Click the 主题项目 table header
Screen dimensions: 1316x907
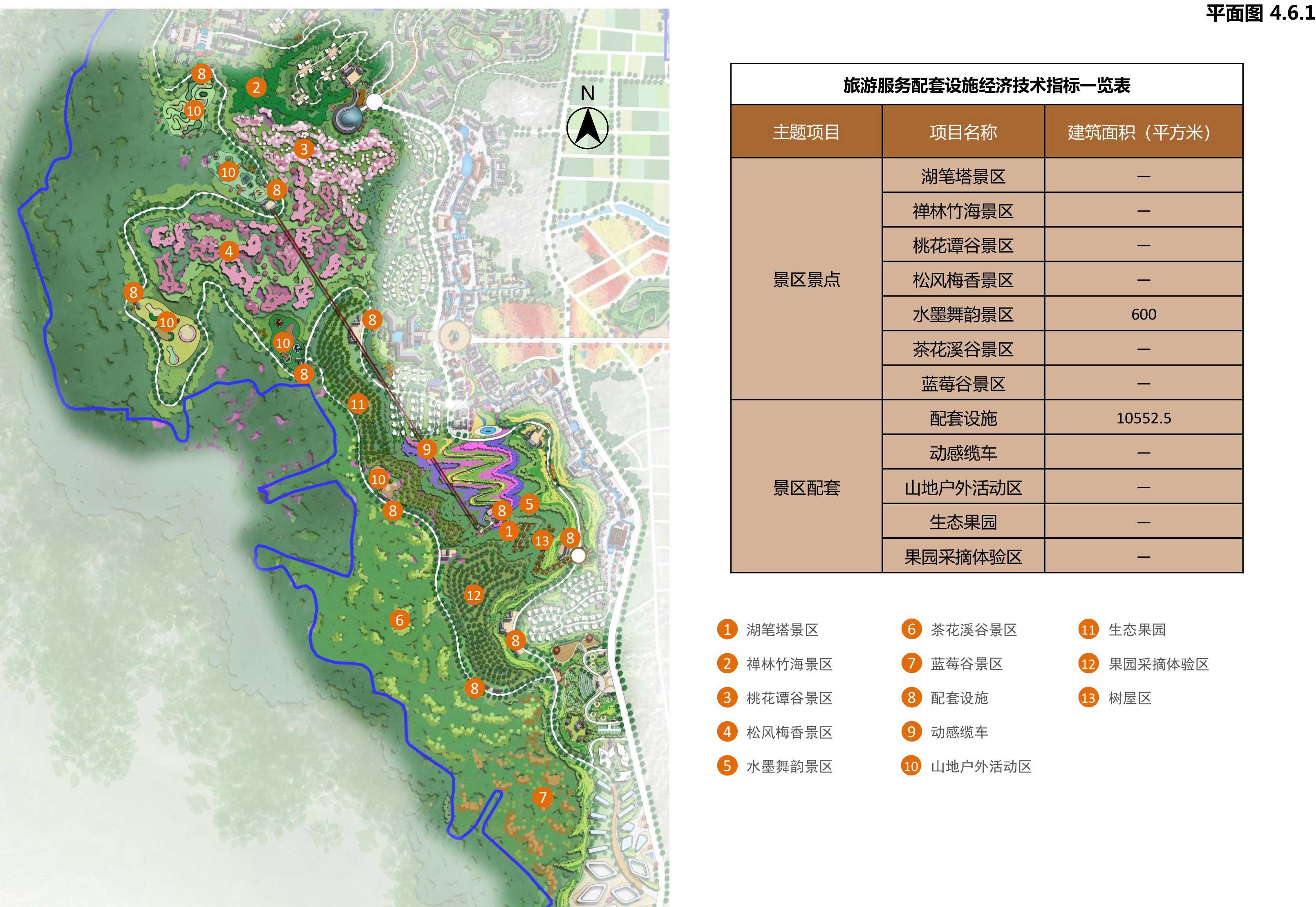(806, 132)
